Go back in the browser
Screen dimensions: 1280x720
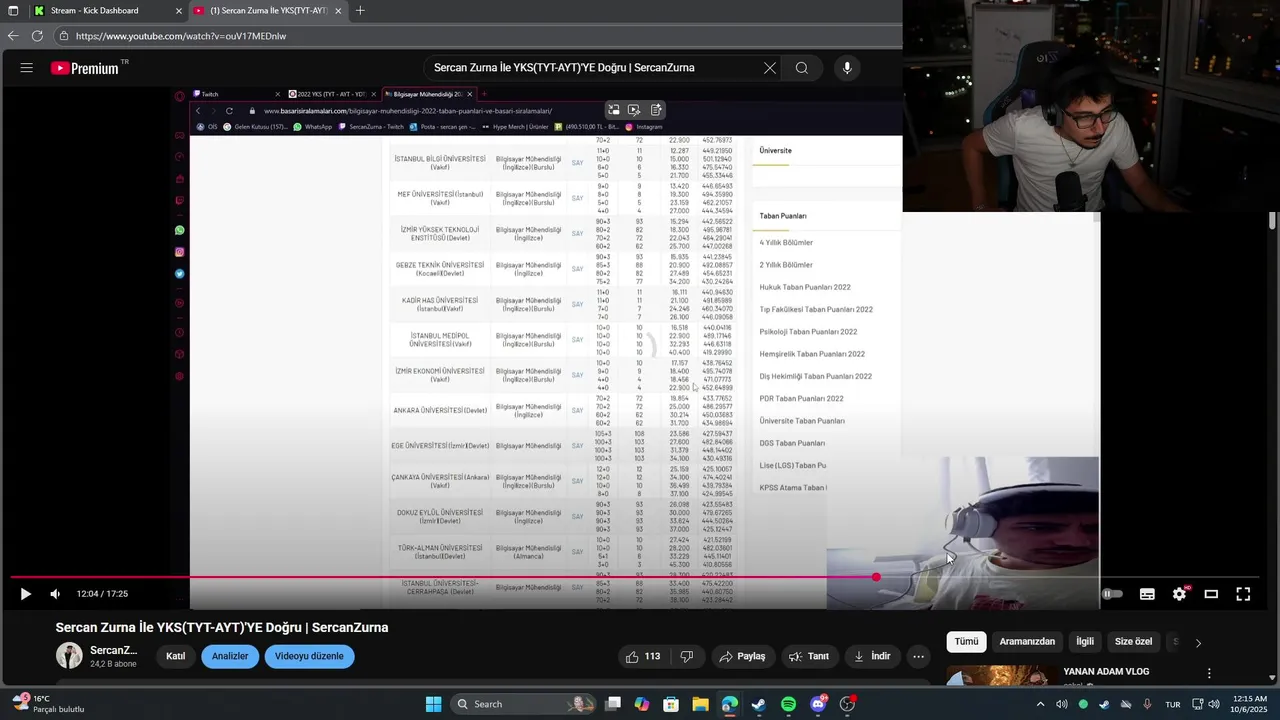tap(13, 36)
